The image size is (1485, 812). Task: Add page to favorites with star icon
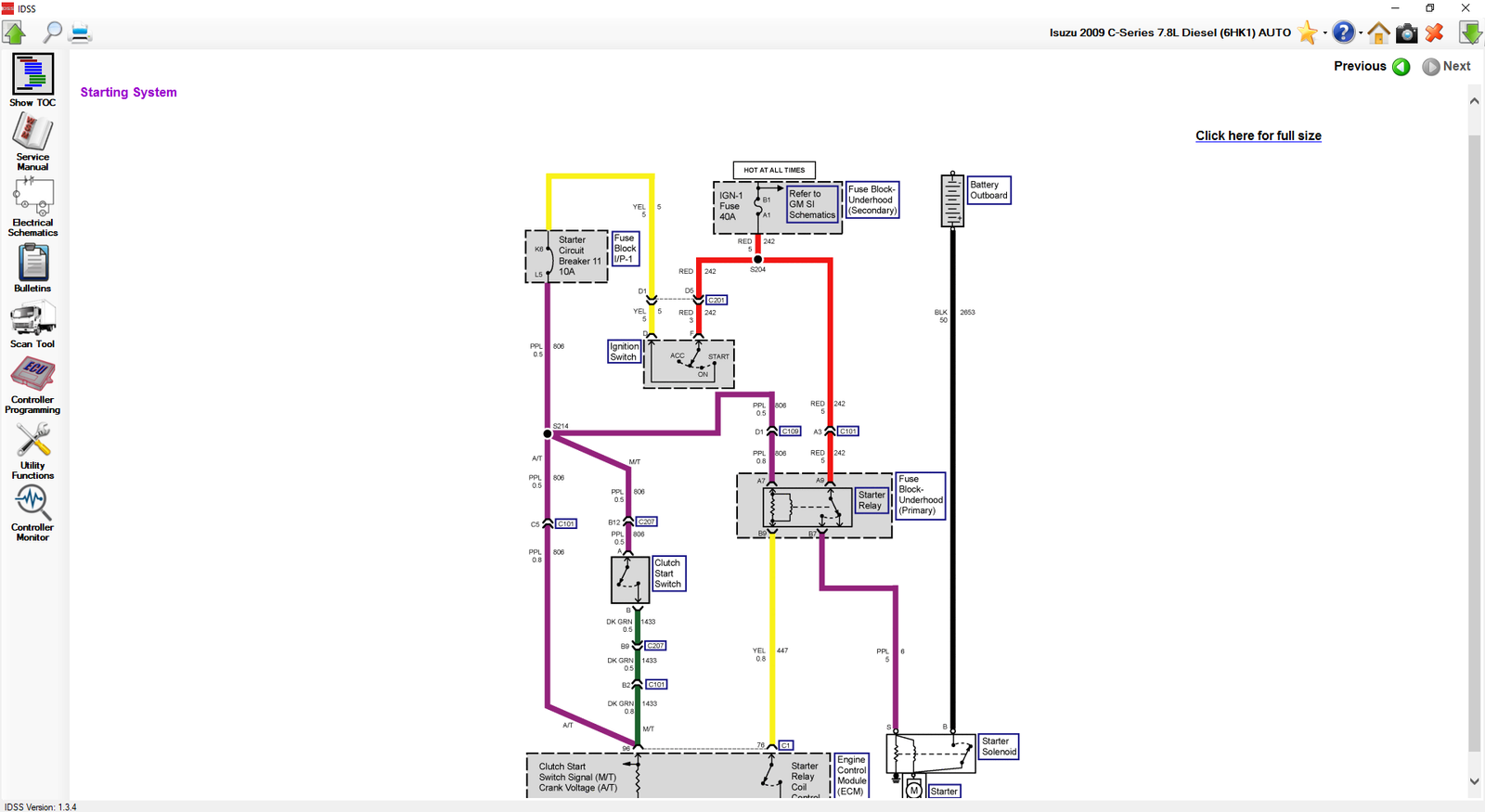point(1308,32)
